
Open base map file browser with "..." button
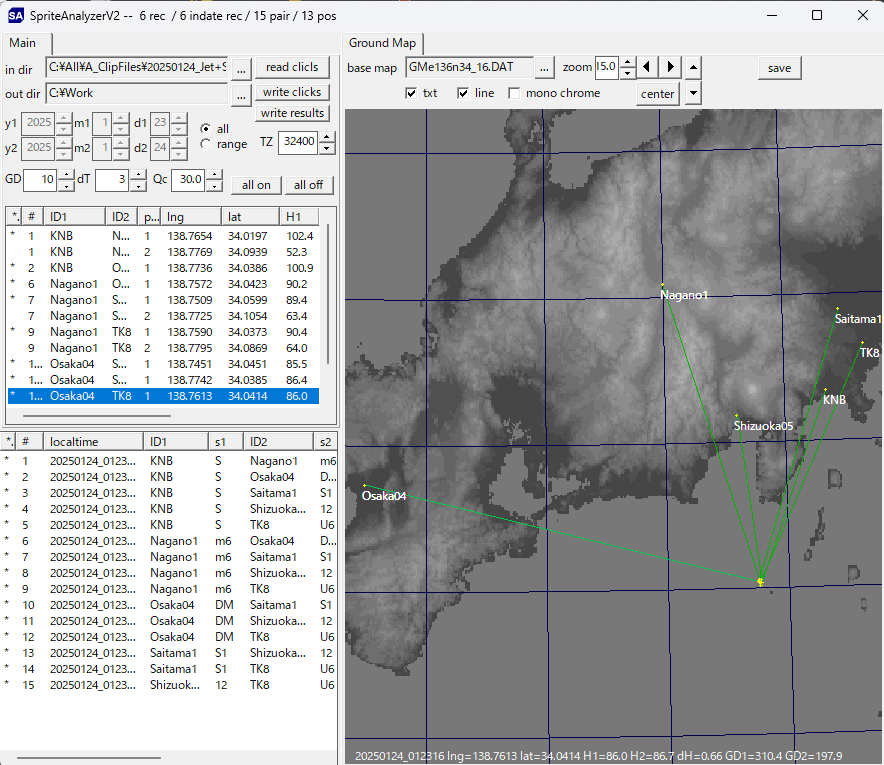point(544,67)
